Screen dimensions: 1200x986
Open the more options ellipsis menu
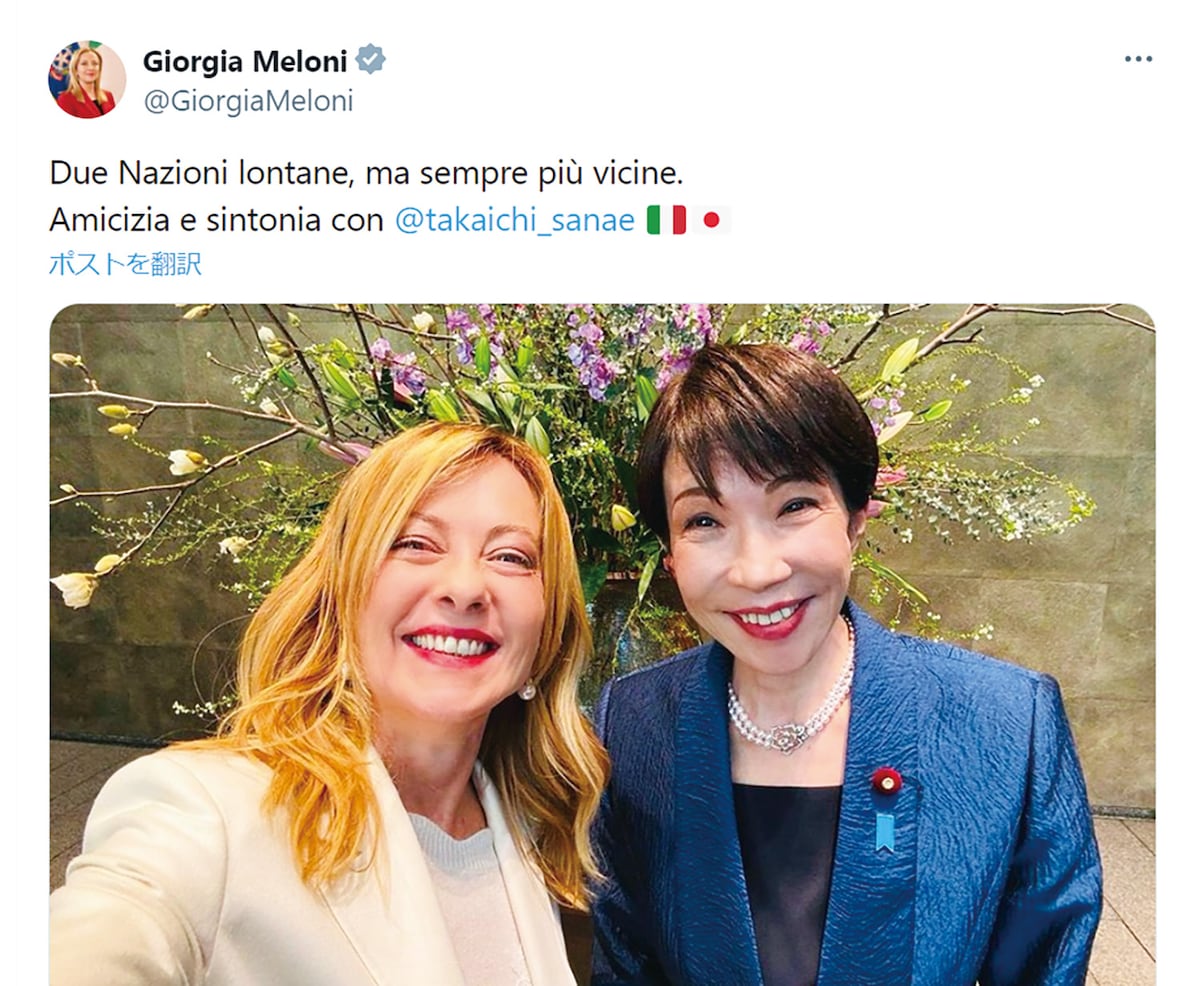pos(1138,59)
